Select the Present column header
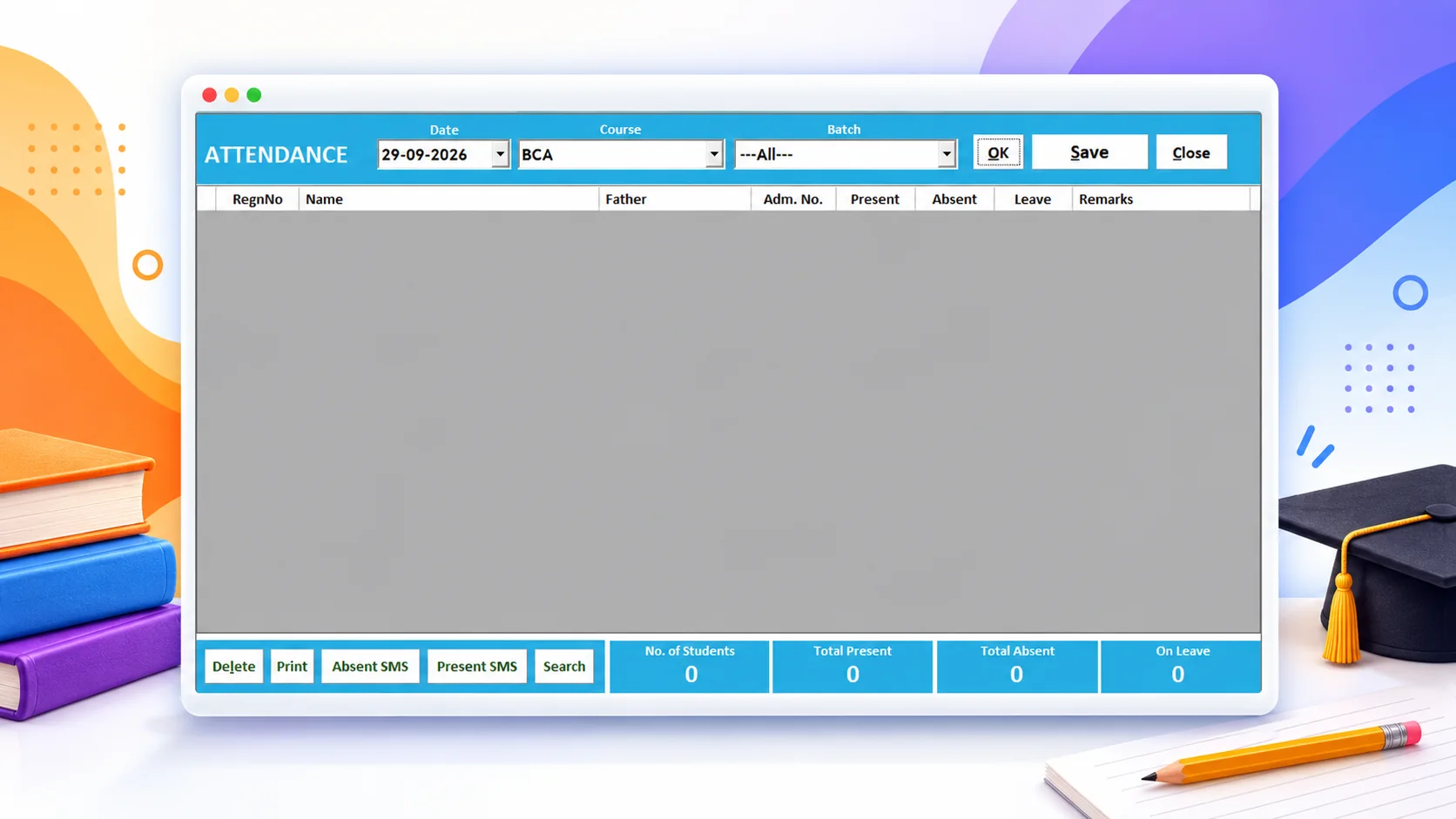 [875, 199]
